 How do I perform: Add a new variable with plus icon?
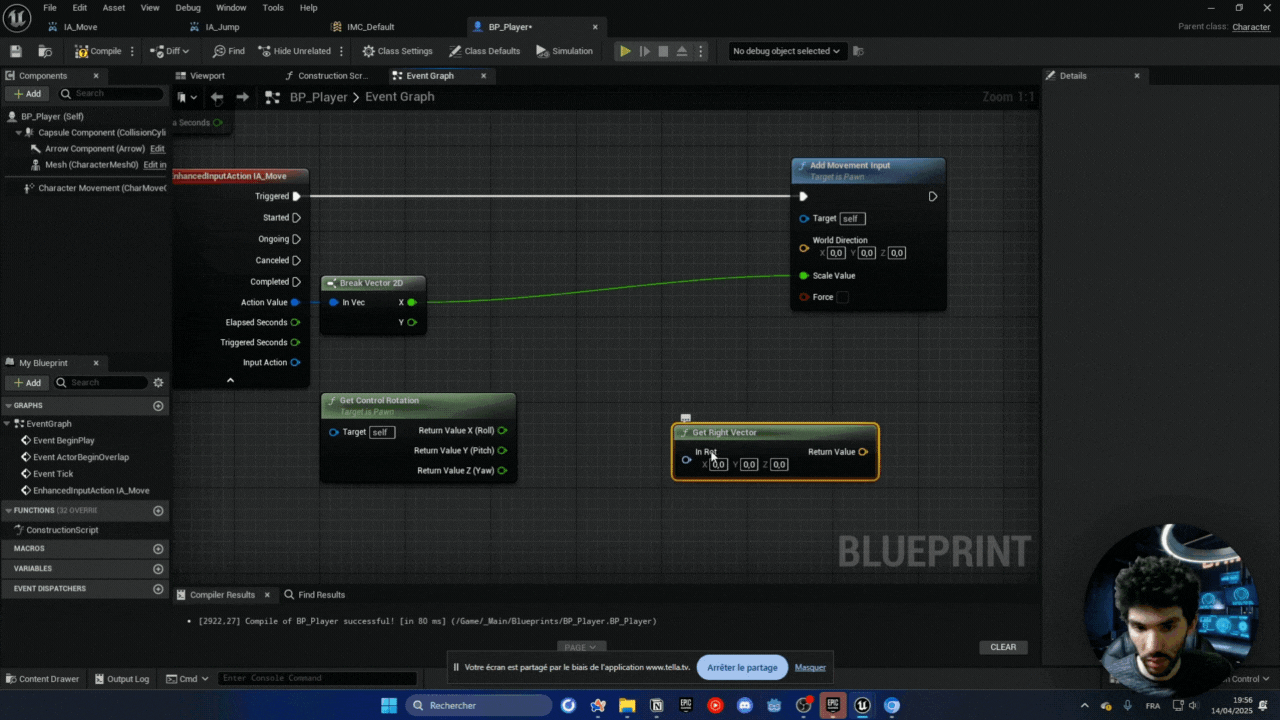[x=158, y=569]
